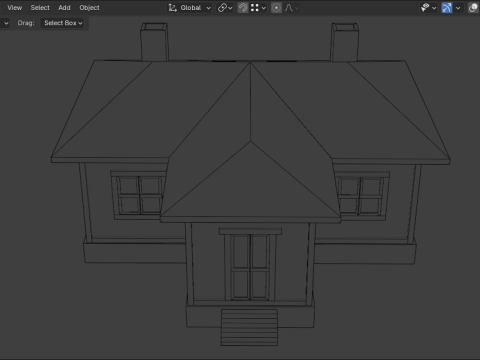Open the View menu

coord(15,8)
